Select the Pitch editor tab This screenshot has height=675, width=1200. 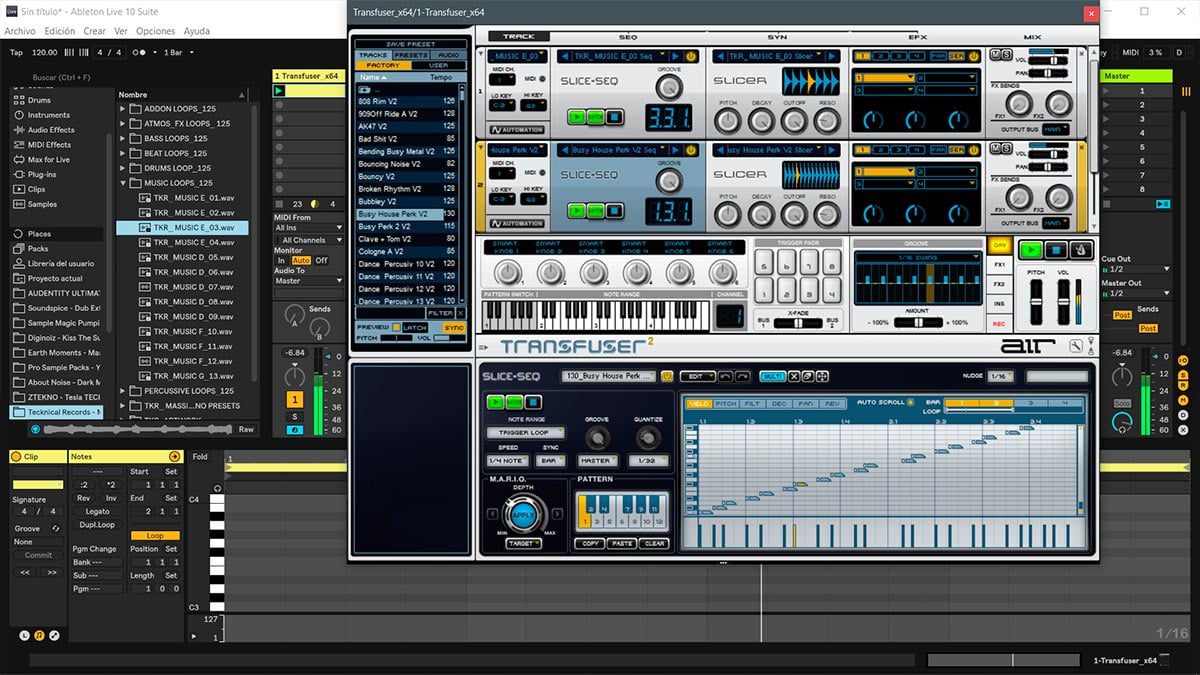pyautogui.click(x=725, y=403)
